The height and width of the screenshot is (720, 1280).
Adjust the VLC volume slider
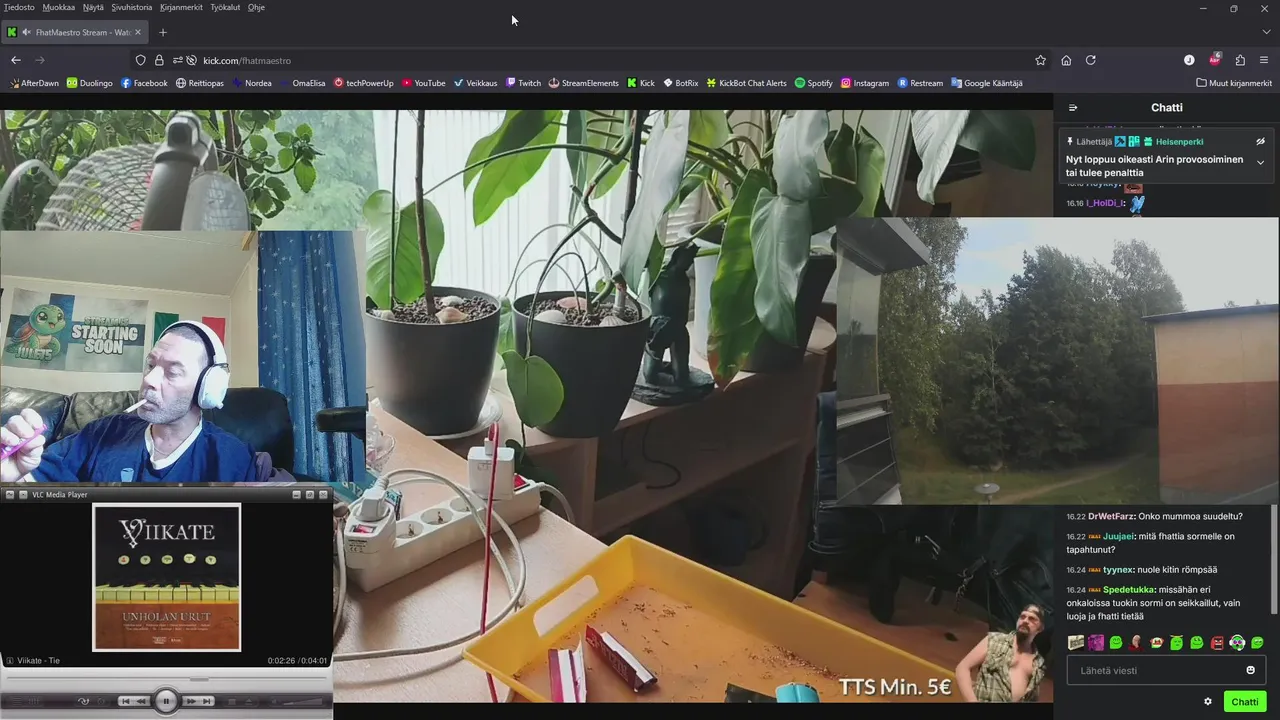[303, 701]
